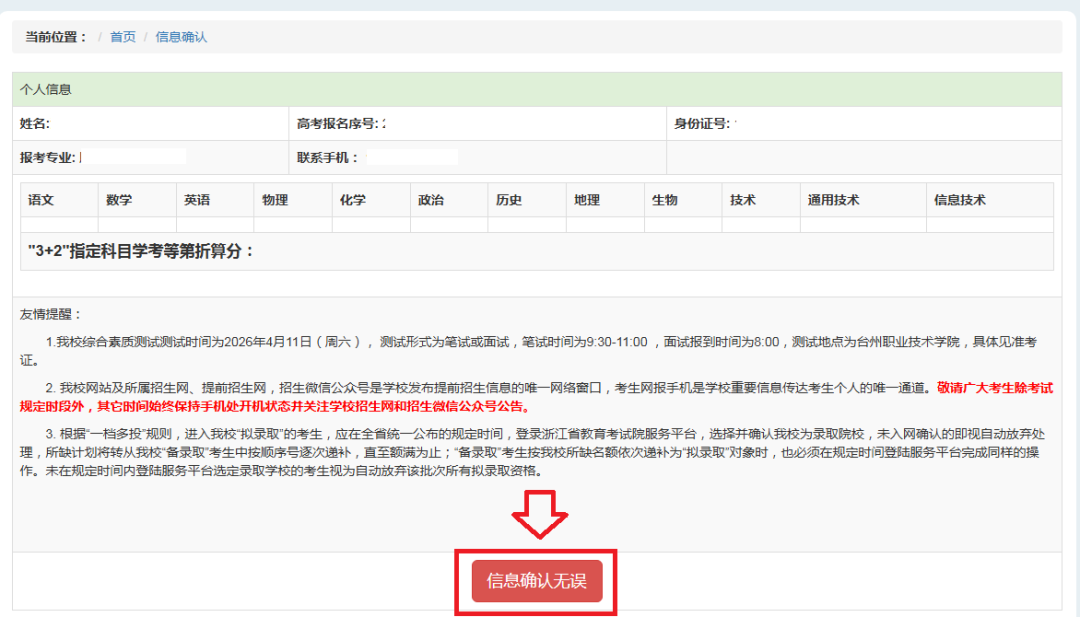The height and width of the screenshot is (617, 1080).
Task: Select the 信息技术 column header
Action: point(959,200)
